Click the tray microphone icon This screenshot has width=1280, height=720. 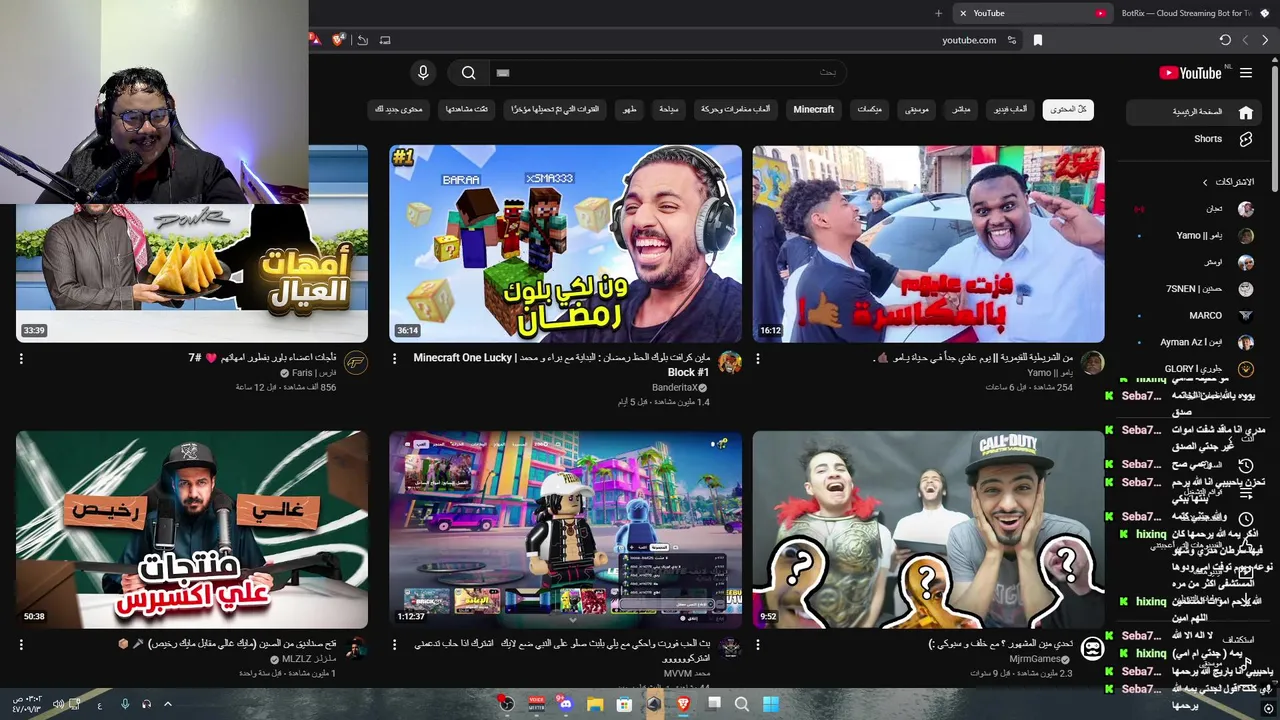(125, 704)
